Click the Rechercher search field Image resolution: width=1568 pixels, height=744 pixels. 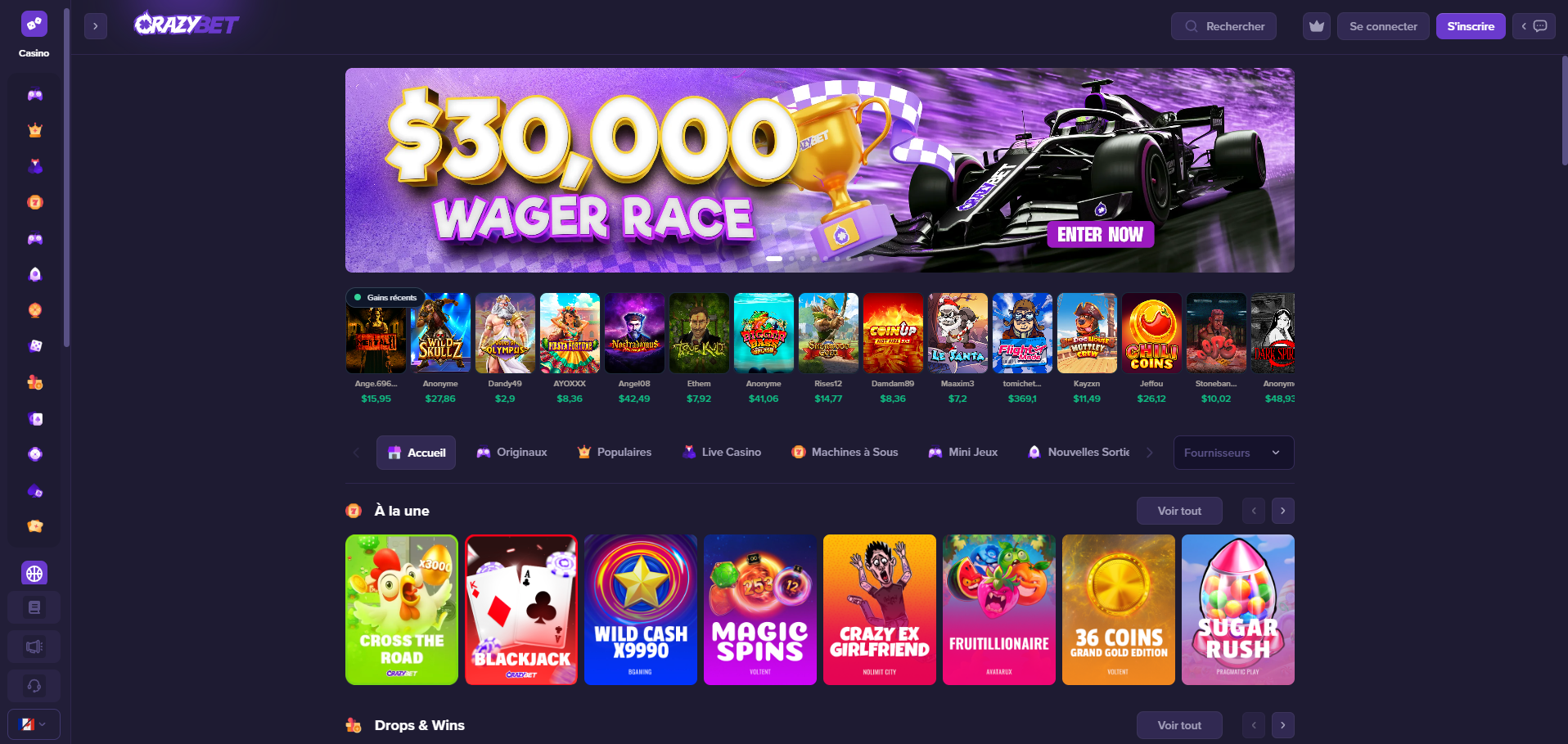(1223, 26)
